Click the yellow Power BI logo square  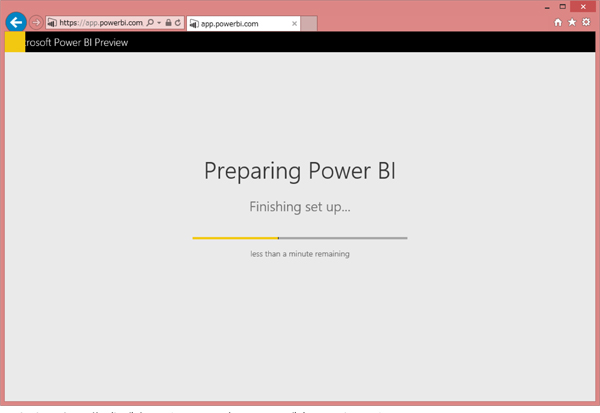point(15,42)
